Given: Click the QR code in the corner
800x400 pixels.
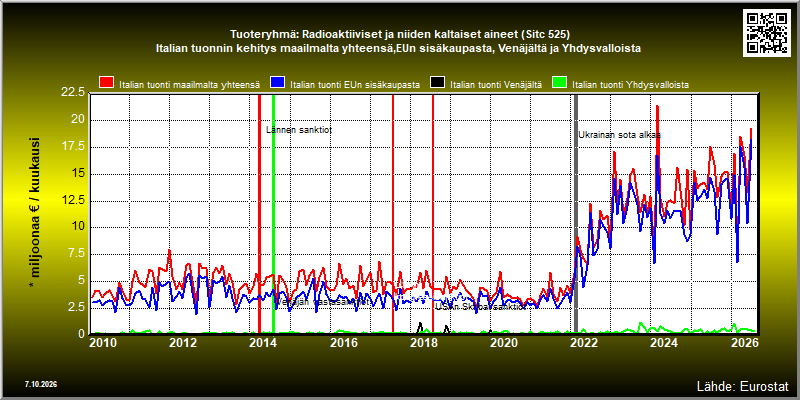Looking at the screenshot, I should (x=768, y=32).
